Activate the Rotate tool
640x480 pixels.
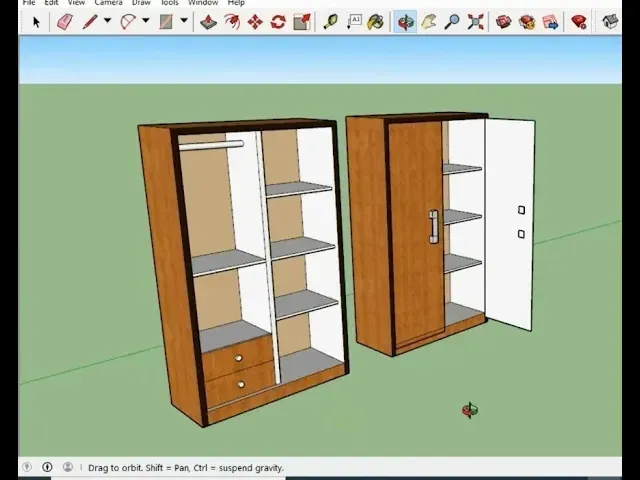pyautogui.click(x=278, y=21)
